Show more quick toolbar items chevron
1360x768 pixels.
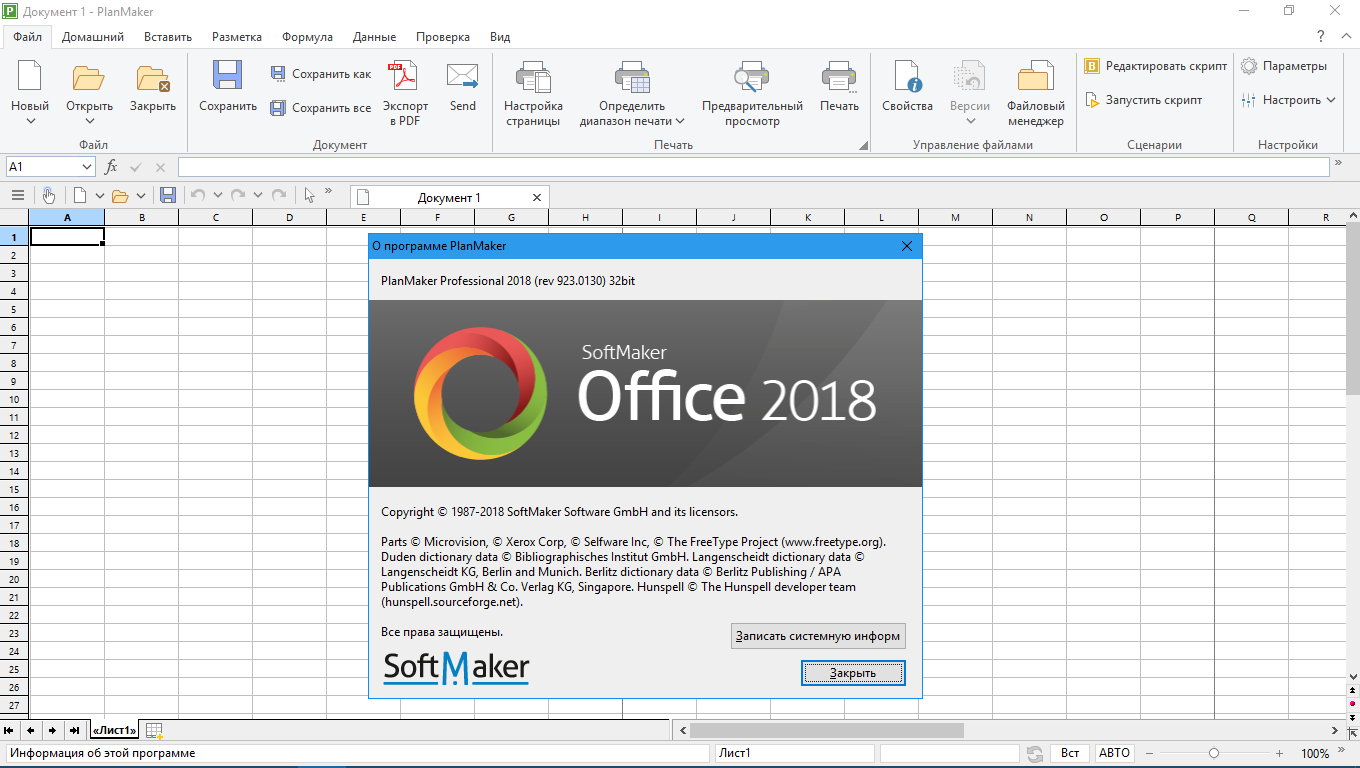(x=329, y=190)
